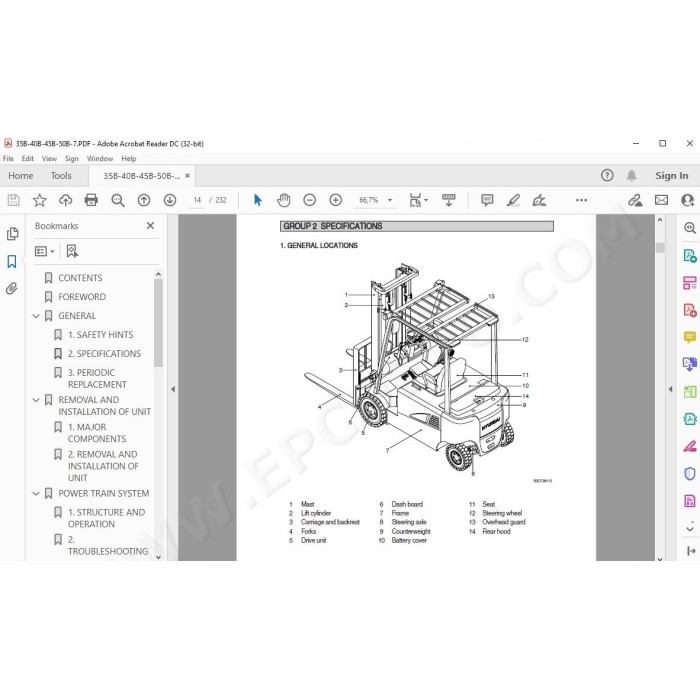Share link with others icon
The width and height of the screenshot is (700, 700).
pos(635,200)
